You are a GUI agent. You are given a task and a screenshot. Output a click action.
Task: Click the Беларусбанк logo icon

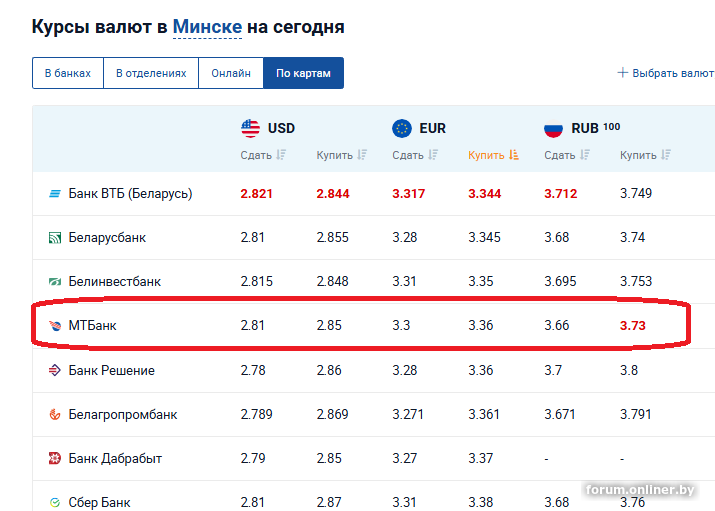[x=55, y=237]
